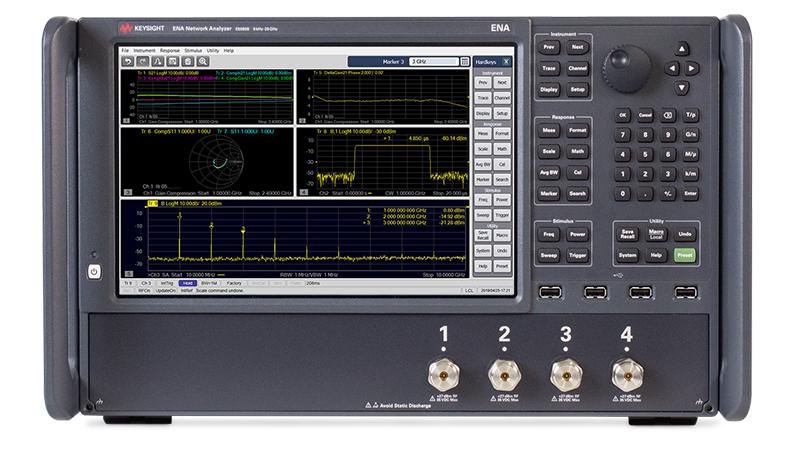800x450 pixels.
Task: Click the undo arrow toolbar icon
Action: tap(127, 61)
